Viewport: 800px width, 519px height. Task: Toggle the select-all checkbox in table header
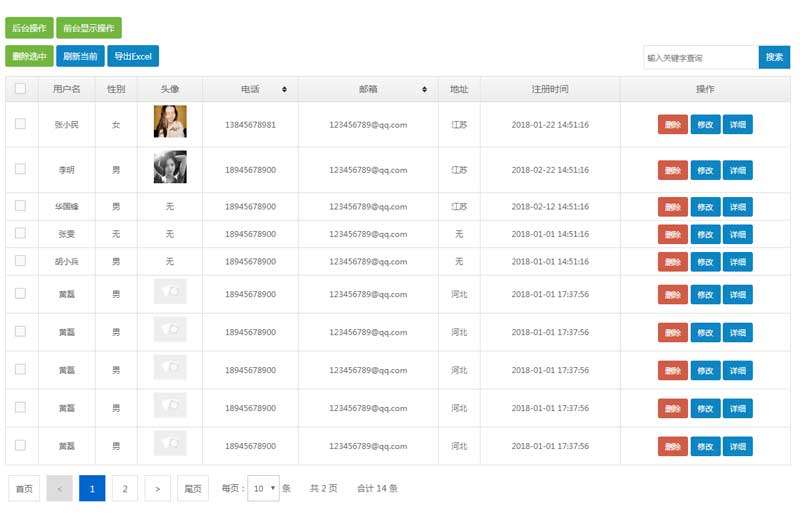point(20,89)
